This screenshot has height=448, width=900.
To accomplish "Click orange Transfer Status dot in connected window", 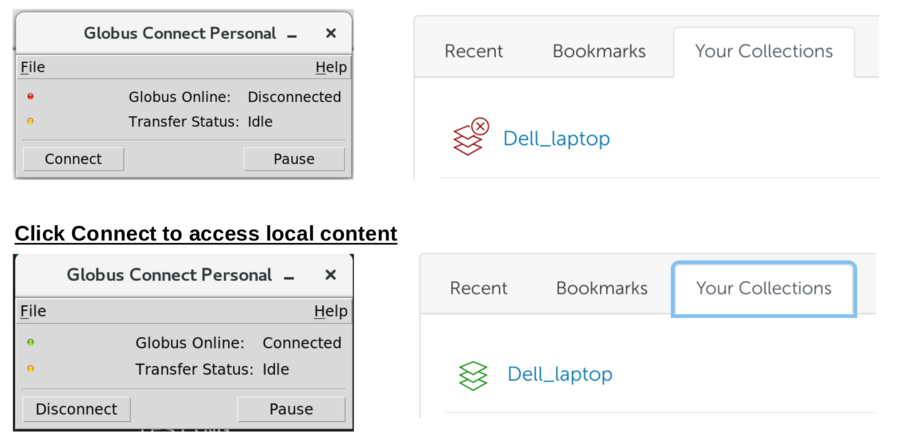I will (x=30, y=369).
